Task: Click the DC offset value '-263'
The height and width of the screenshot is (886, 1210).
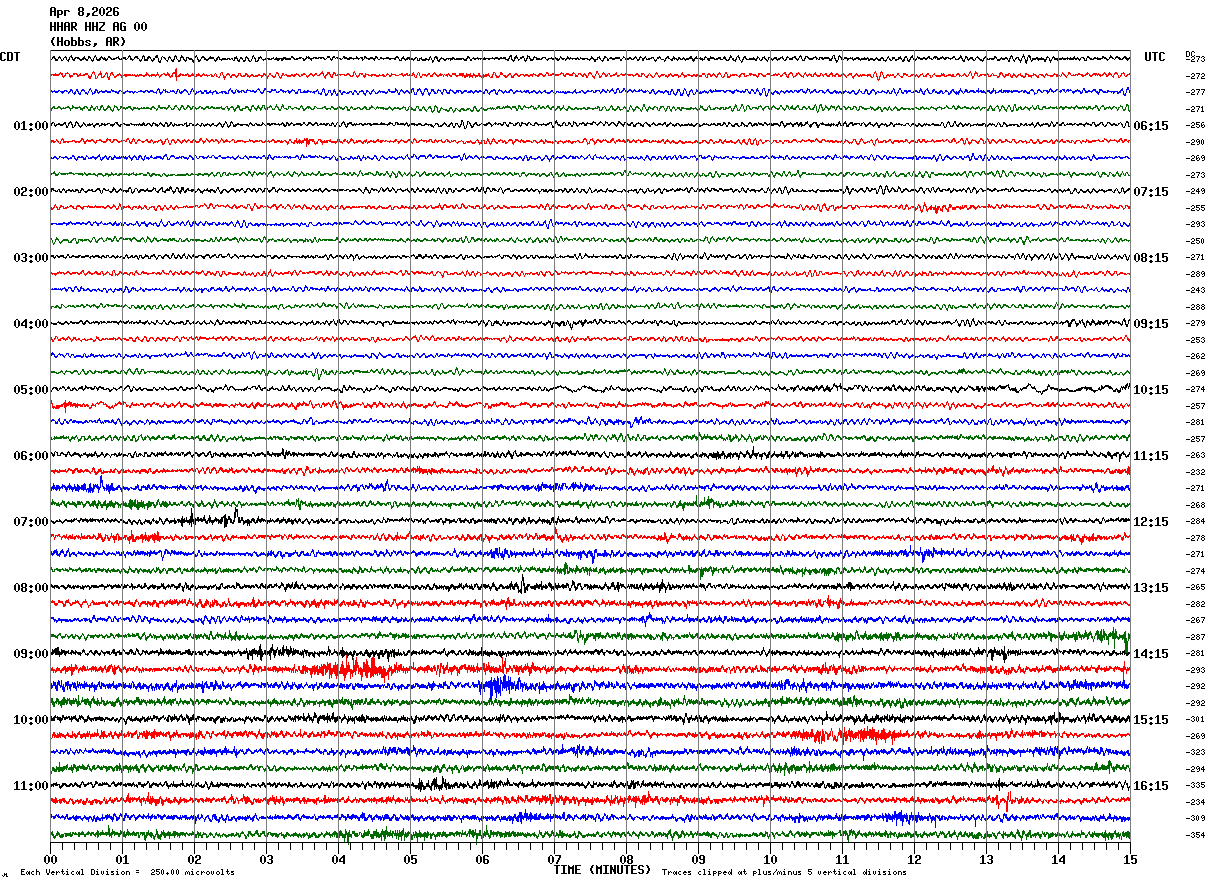Action: [x=1195, y=456]
